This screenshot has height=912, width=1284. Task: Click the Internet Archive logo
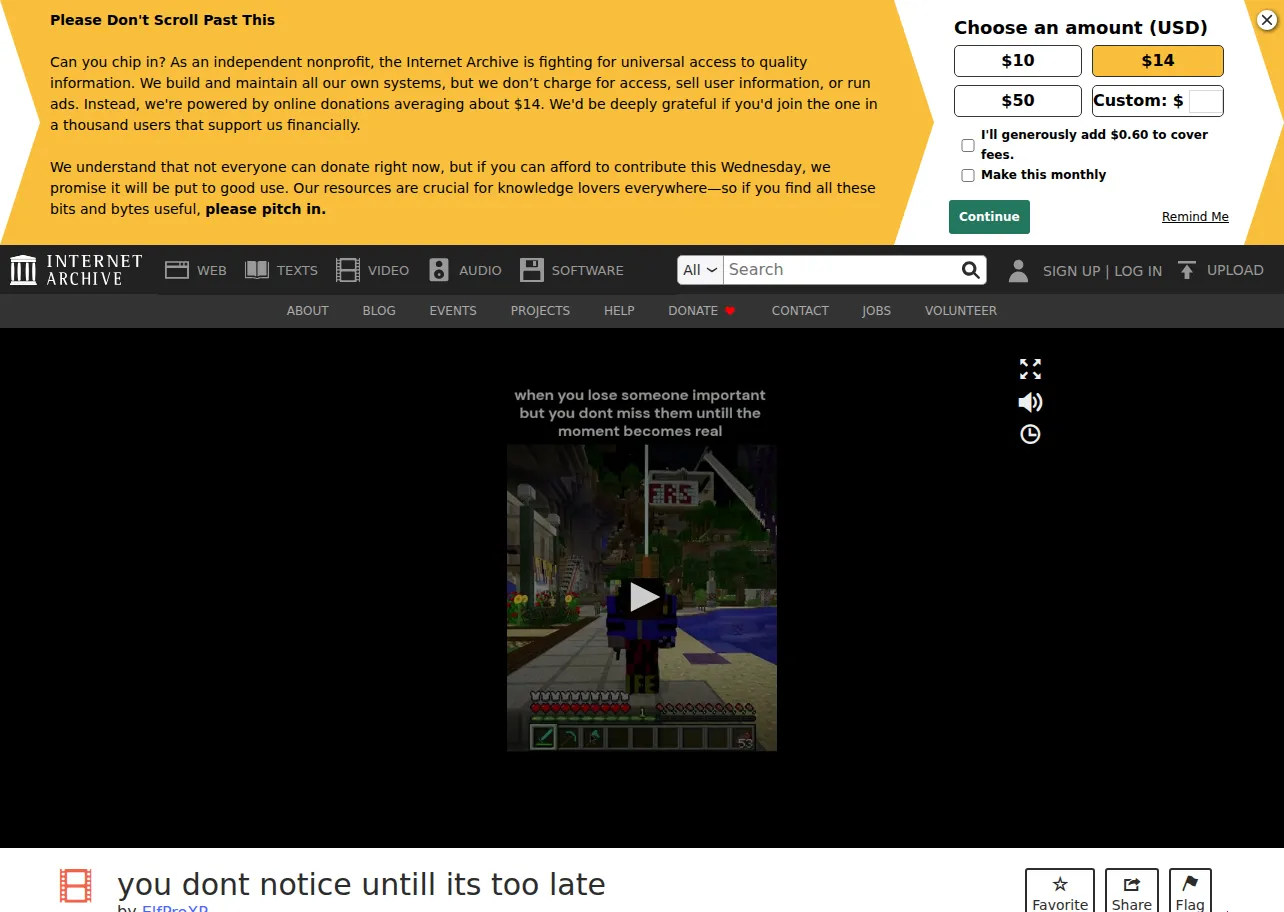(76, 270)
